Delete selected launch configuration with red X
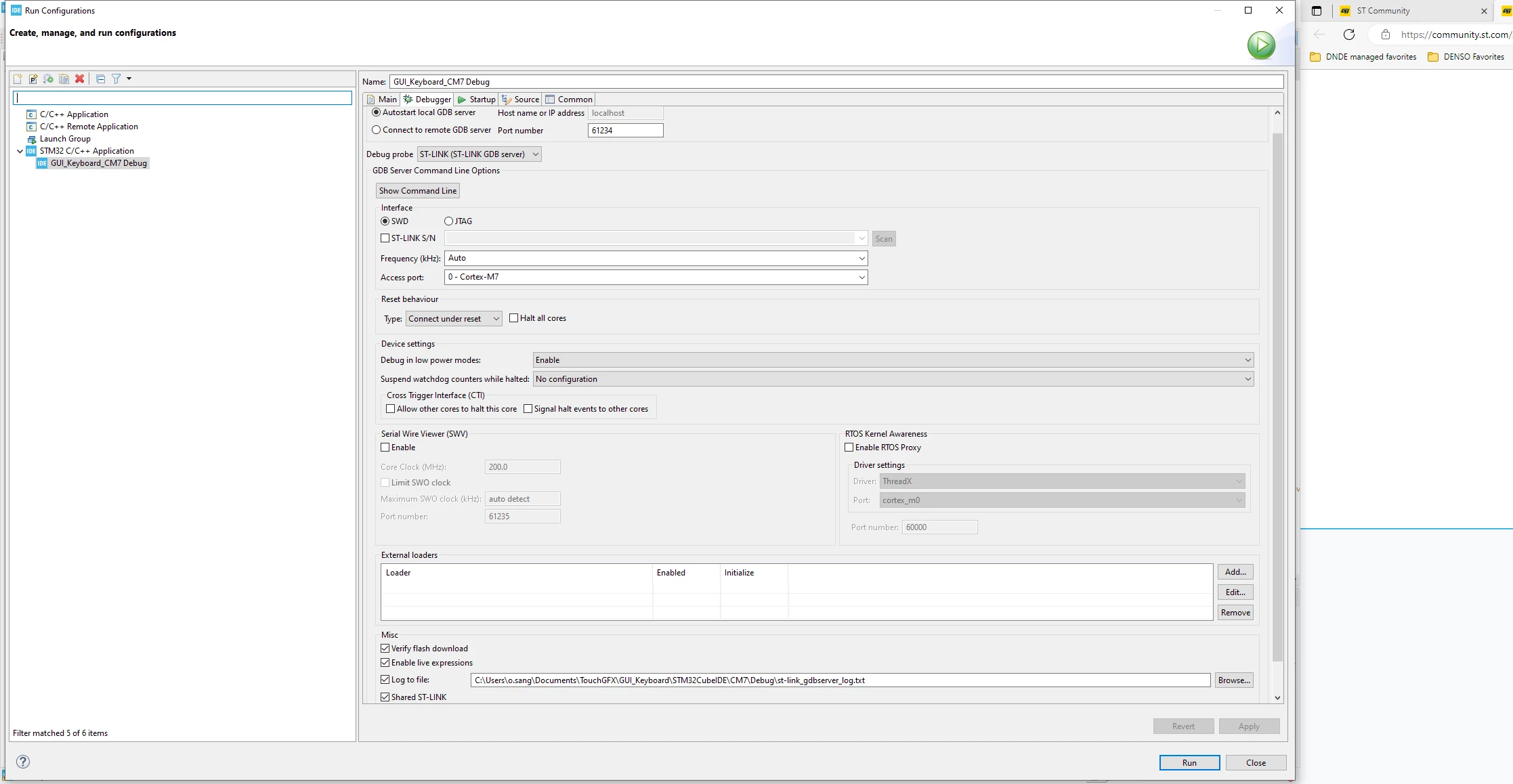The width and height of the screenshot is (1513, 784). [79, 79]
